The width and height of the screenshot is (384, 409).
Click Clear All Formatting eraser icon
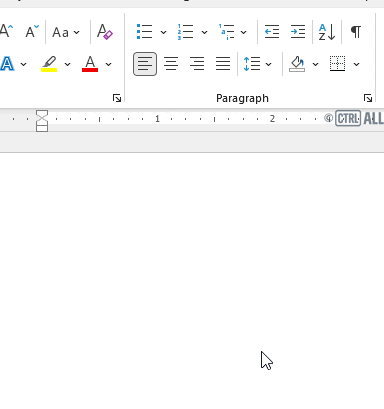point(105,32)
